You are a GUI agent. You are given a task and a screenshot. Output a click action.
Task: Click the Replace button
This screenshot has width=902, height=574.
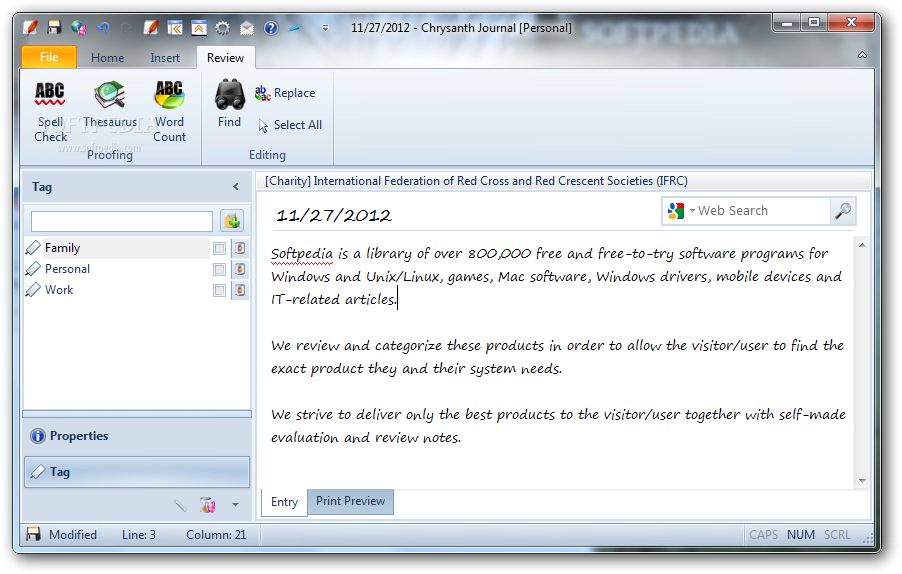point(285,93)
